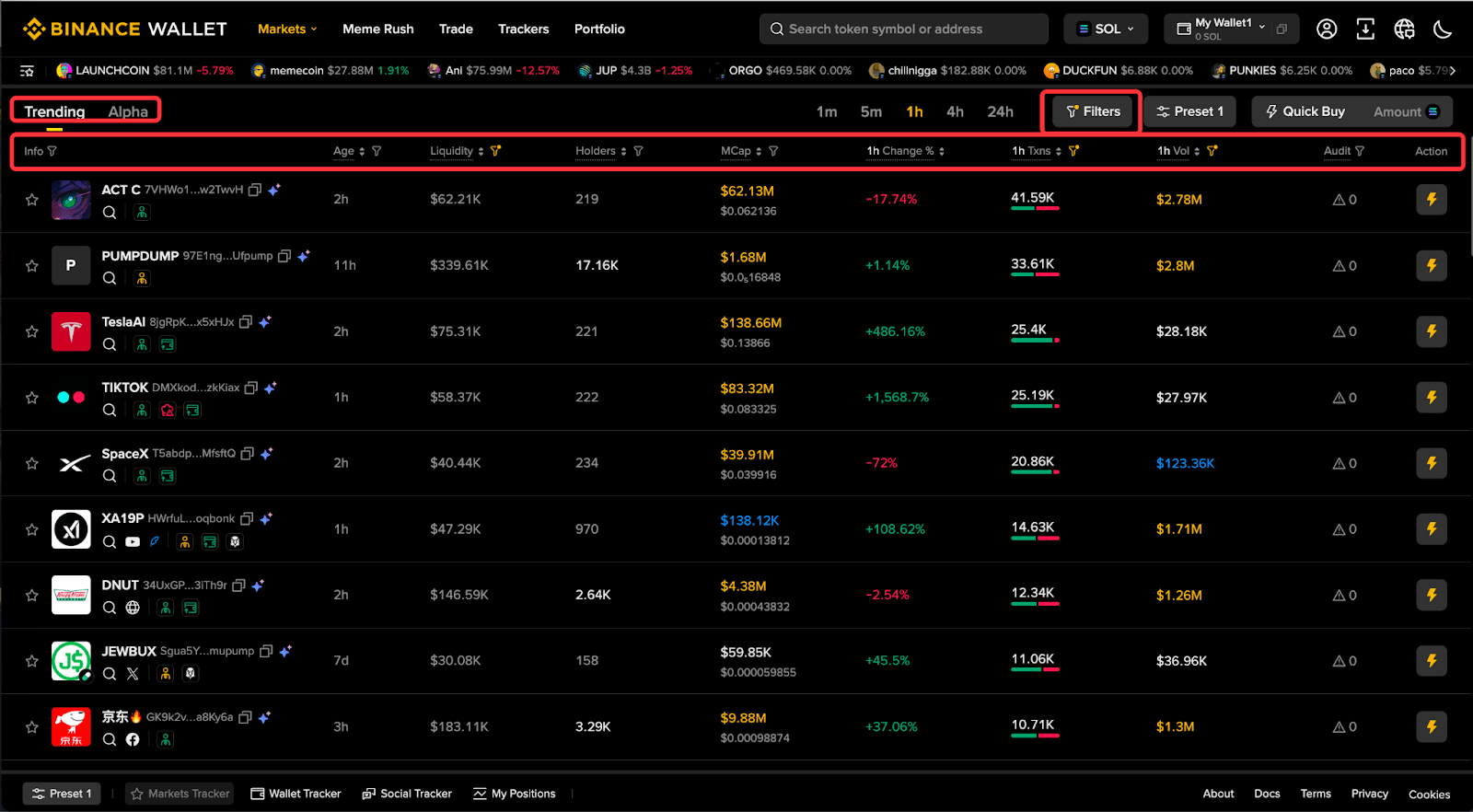1473x812 pixels.
Task: Select the Trending tab
Action: [x=54, y=111]
